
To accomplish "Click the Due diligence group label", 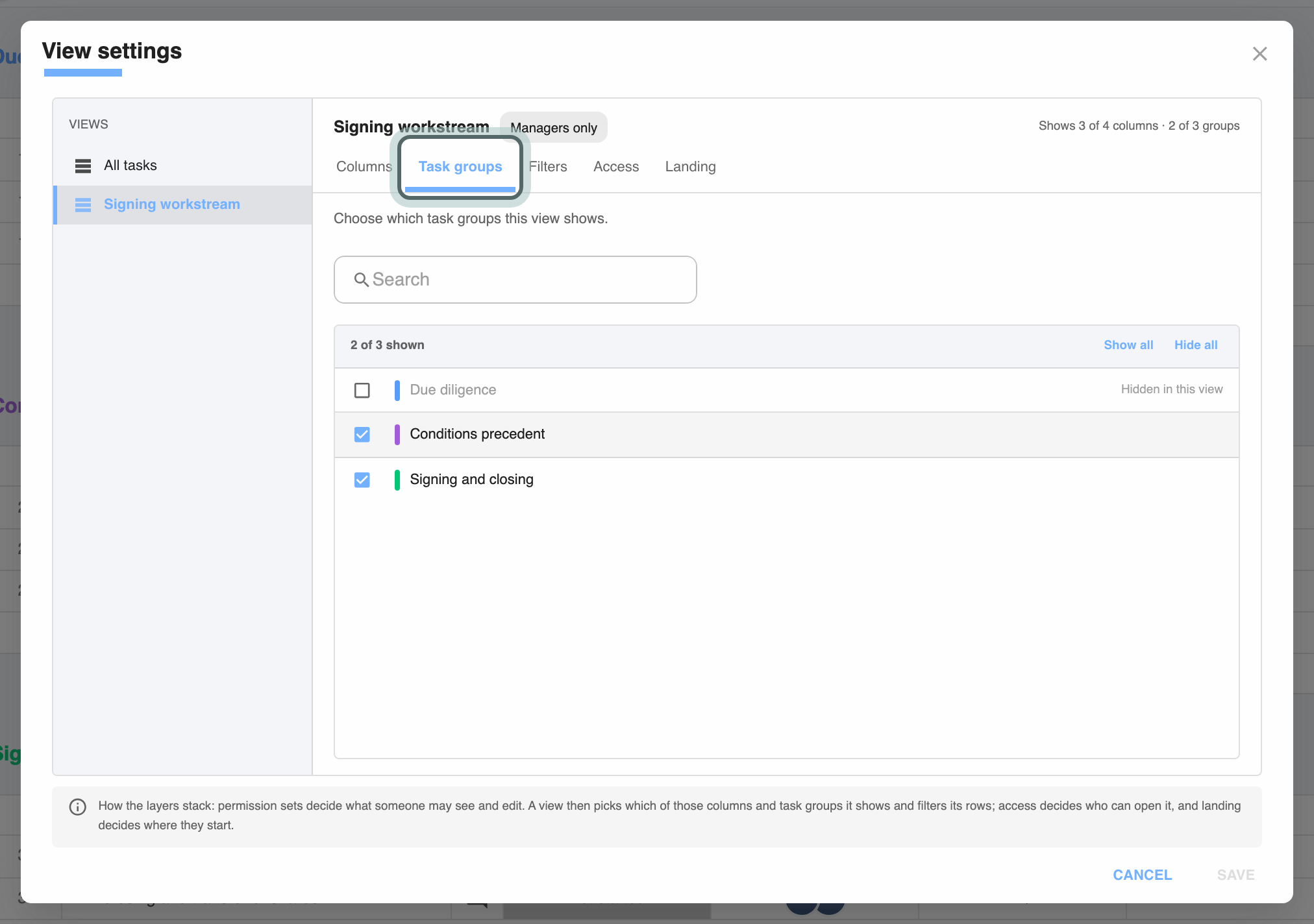I will 453,390.
